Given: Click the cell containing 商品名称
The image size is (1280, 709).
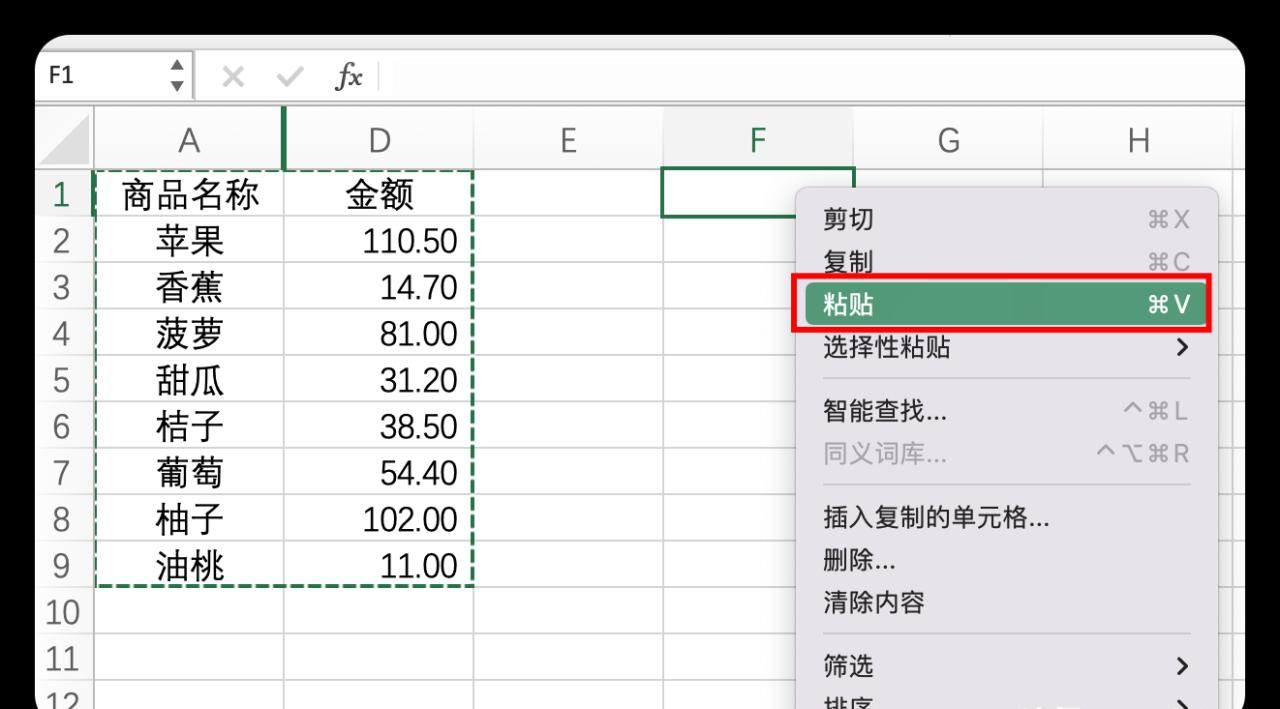Looking at the screenshot, I should click(189, 195).
